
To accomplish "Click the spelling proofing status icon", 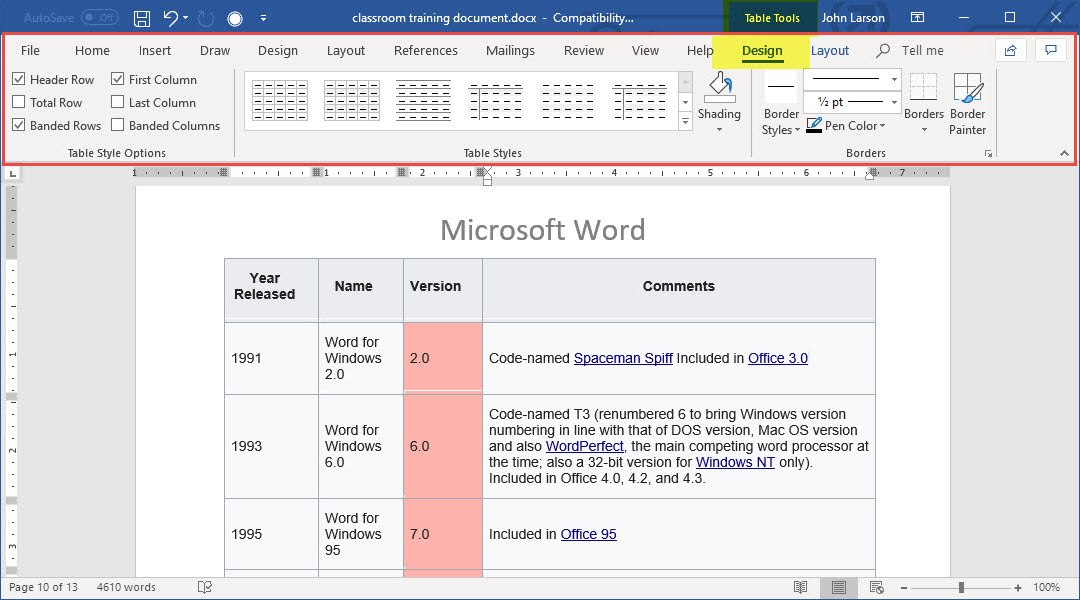I will tap(205, 587).
